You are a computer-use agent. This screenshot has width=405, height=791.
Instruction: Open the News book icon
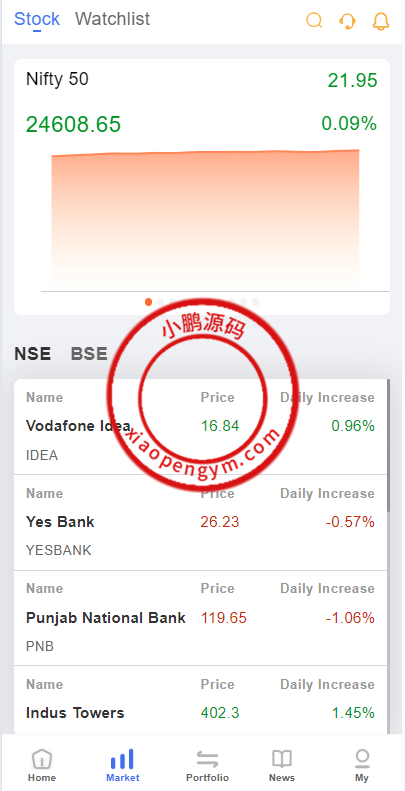tap(282, 758)
